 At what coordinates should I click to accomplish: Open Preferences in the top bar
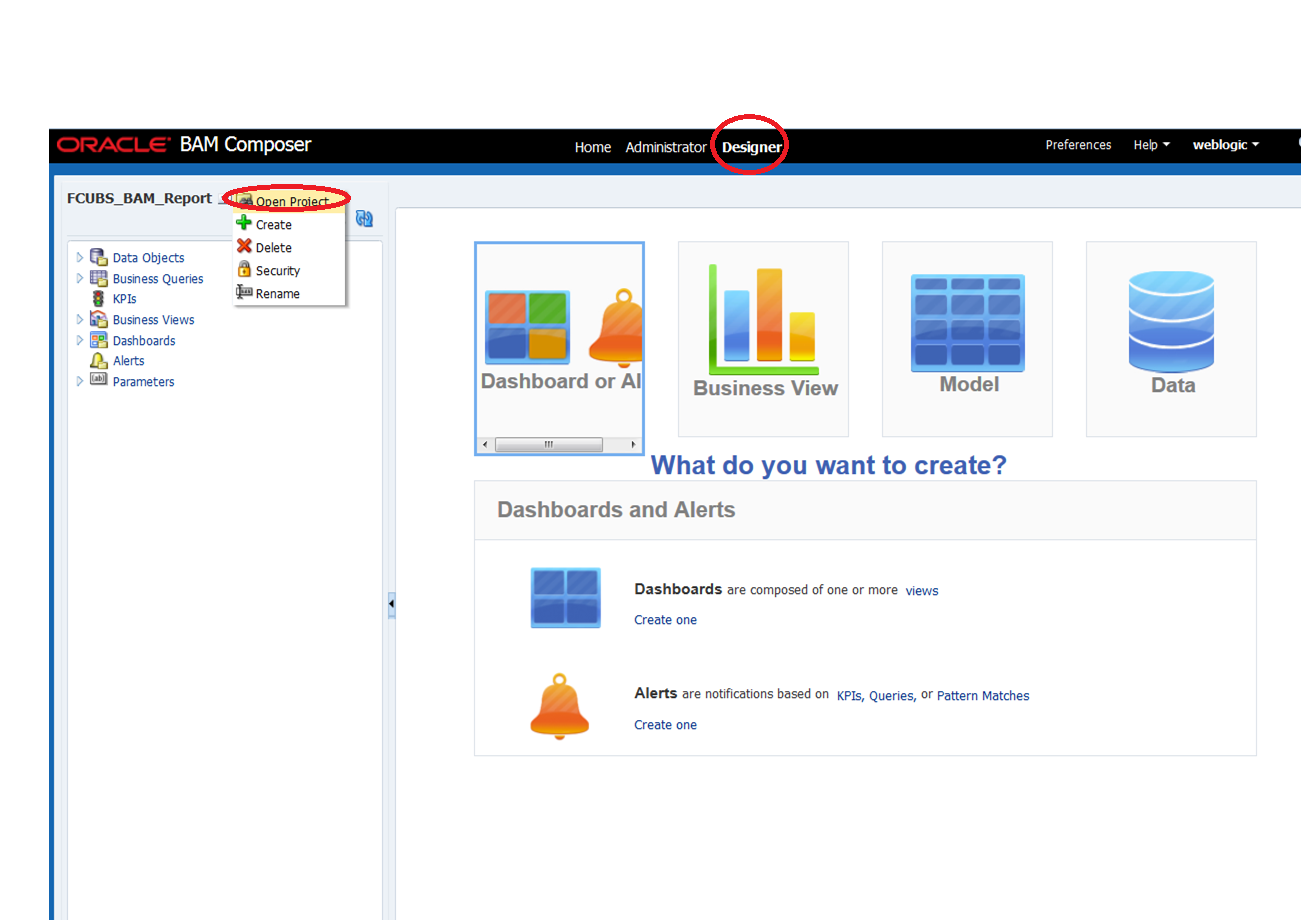(1078, 145)
